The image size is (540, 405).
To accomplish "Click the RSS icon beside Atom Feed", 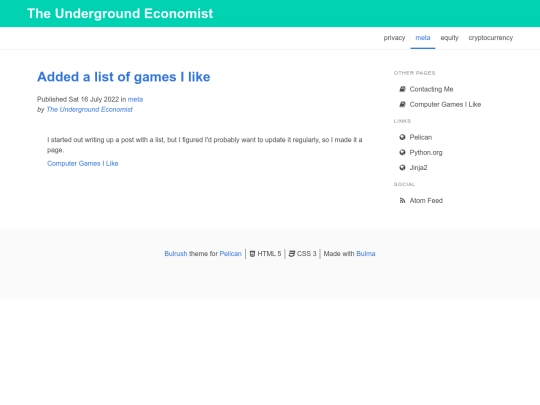I will click(402, 200).
